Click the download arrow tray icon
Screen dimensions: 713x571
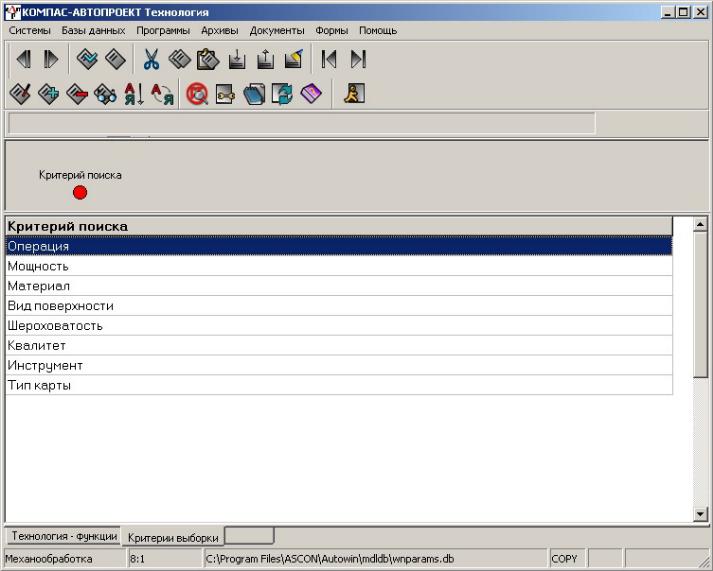(237, 59)
